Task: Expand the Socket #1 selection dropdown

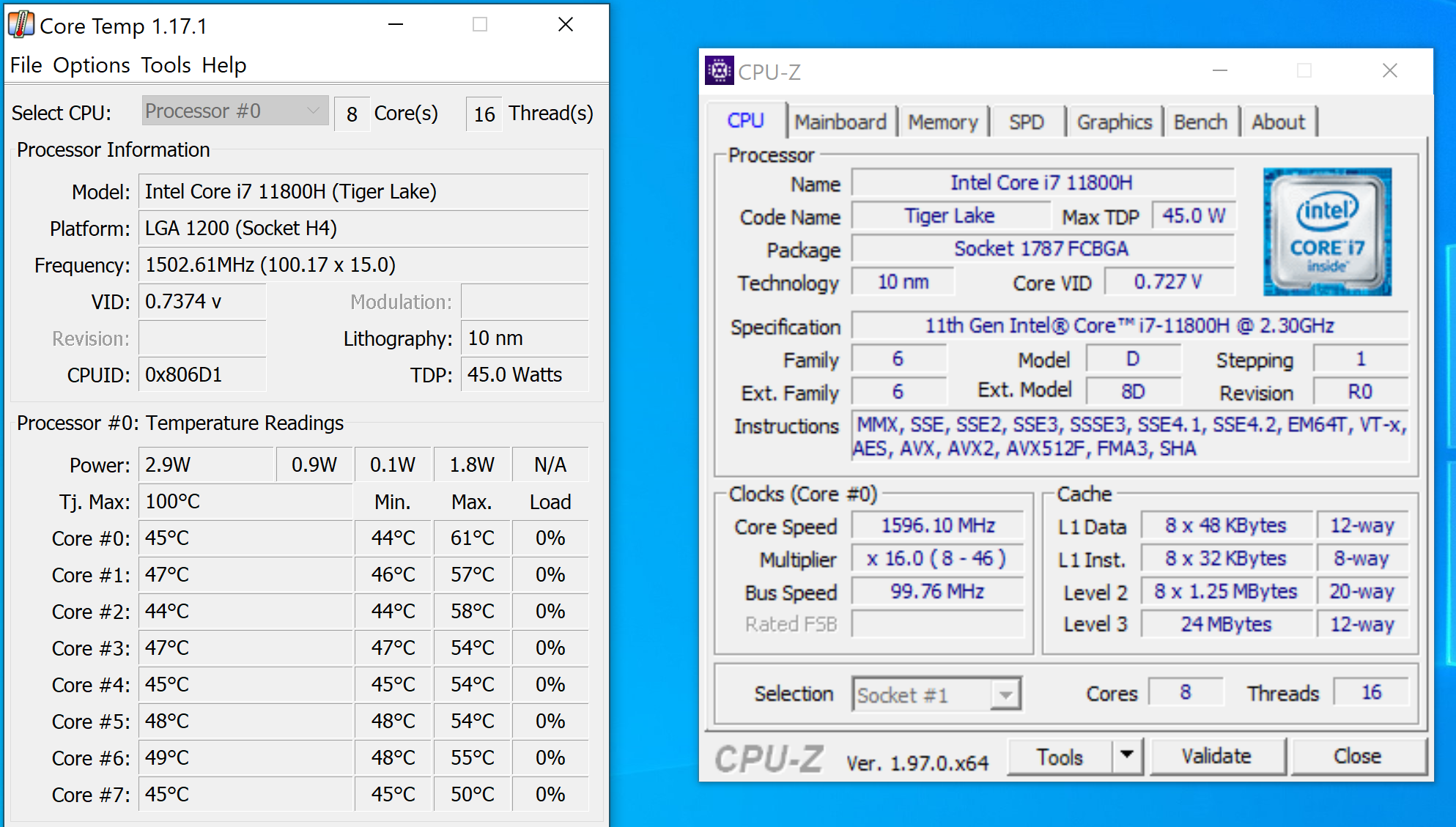Action: pyautogui.click(x=1005, y=694)
